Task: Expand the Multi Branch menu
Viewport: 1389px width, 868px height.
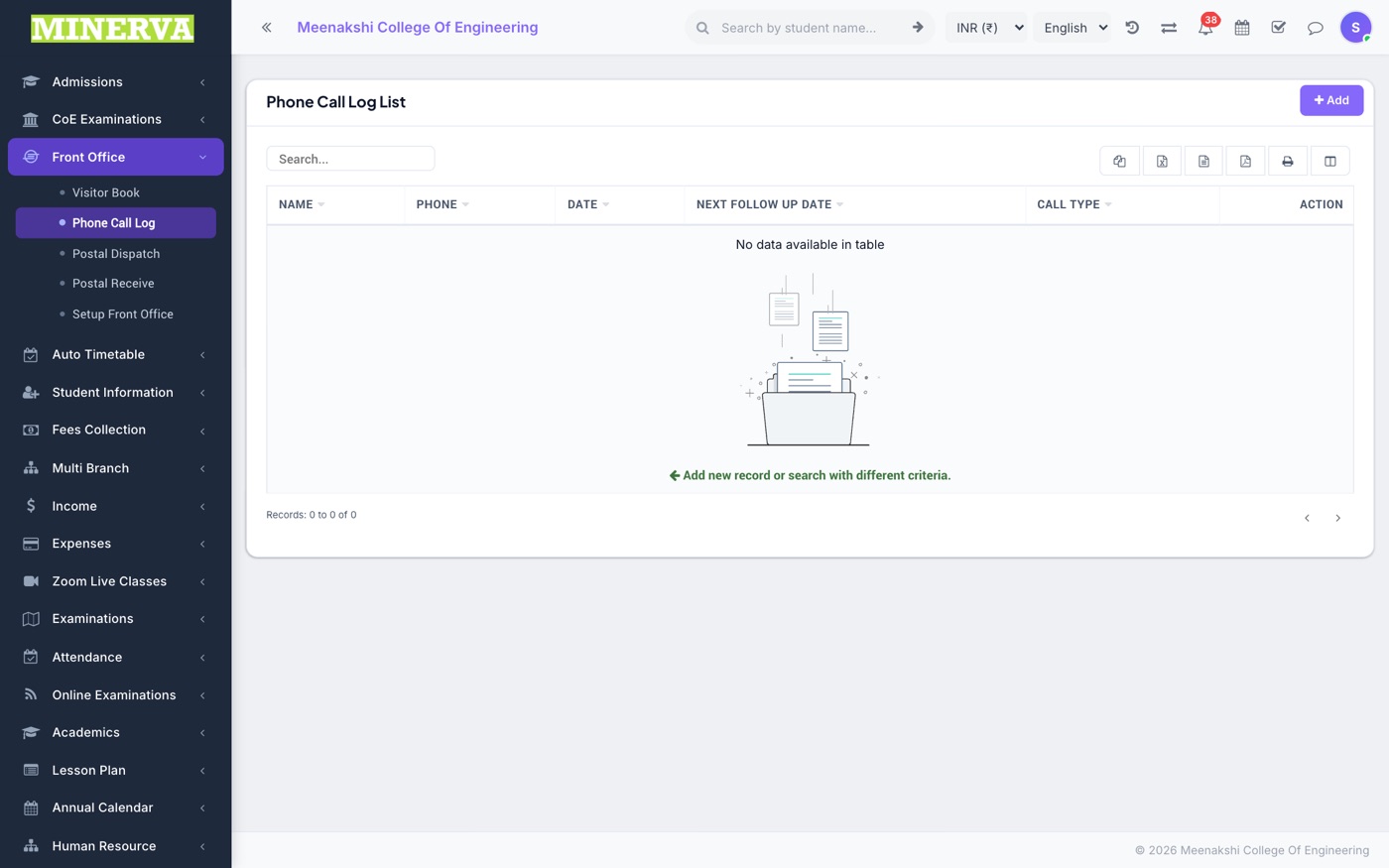Action: [x=116, y=468]
